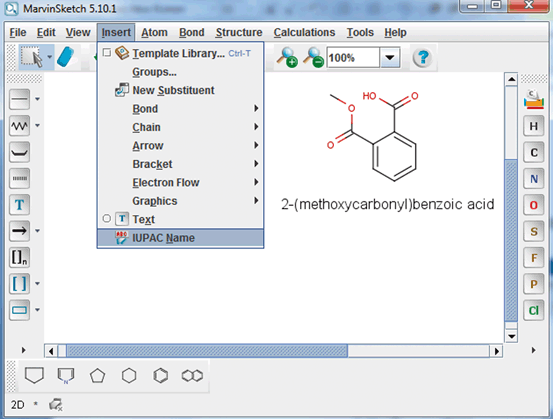Insert the pyrrole ring template
The height and width of the screenshot is (419, 553).
tap(66, 376)
